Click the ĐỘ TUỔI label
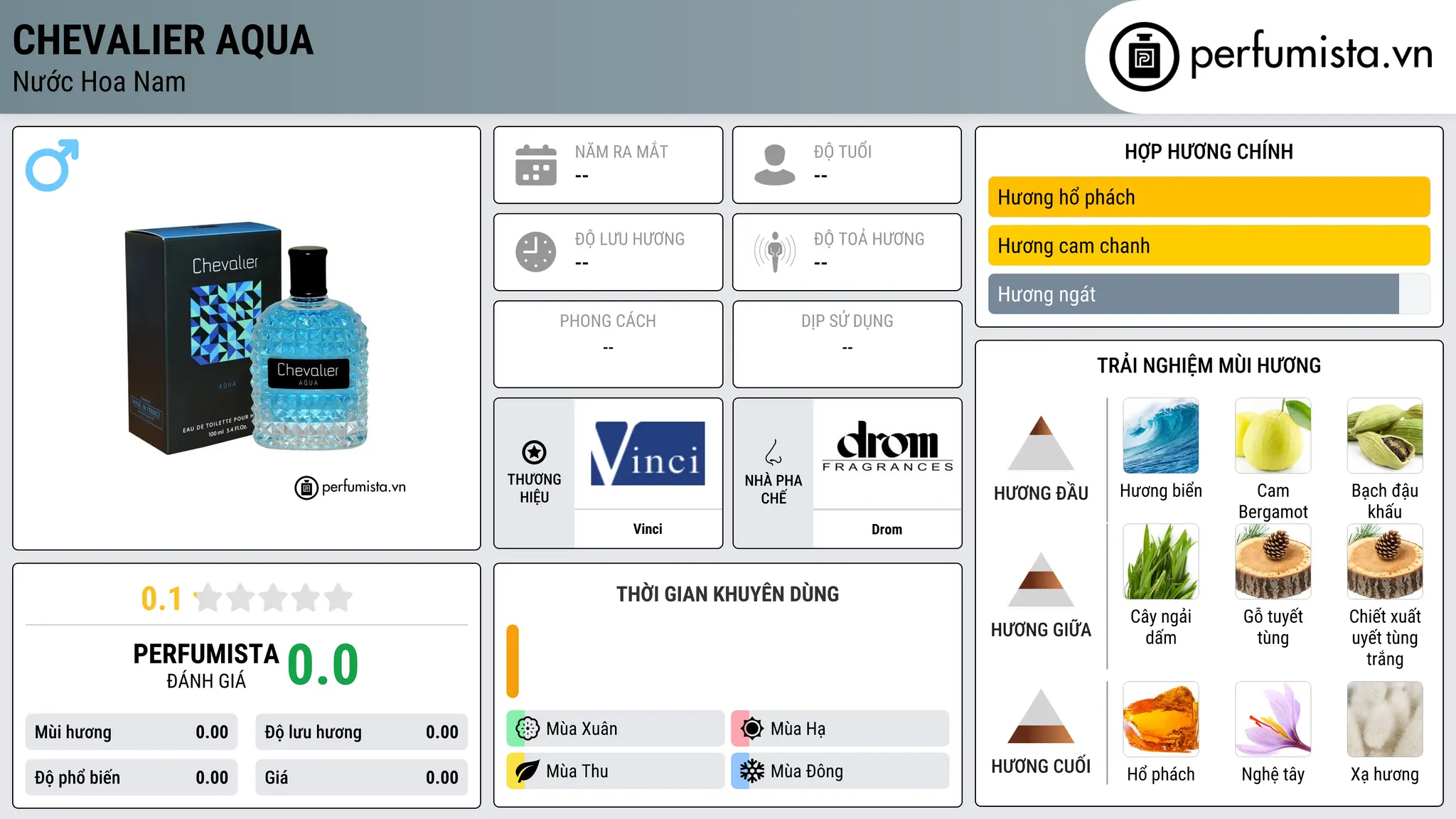Screen dimensions: 1456x819 tap(842, 151)
